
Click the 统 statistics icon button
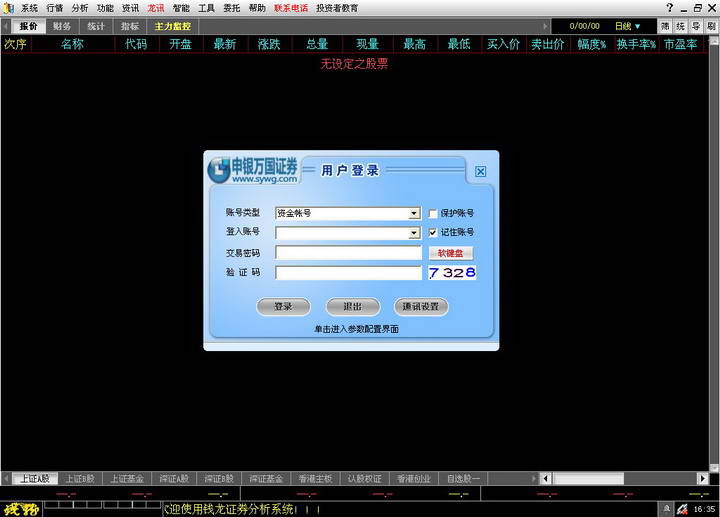681,26
